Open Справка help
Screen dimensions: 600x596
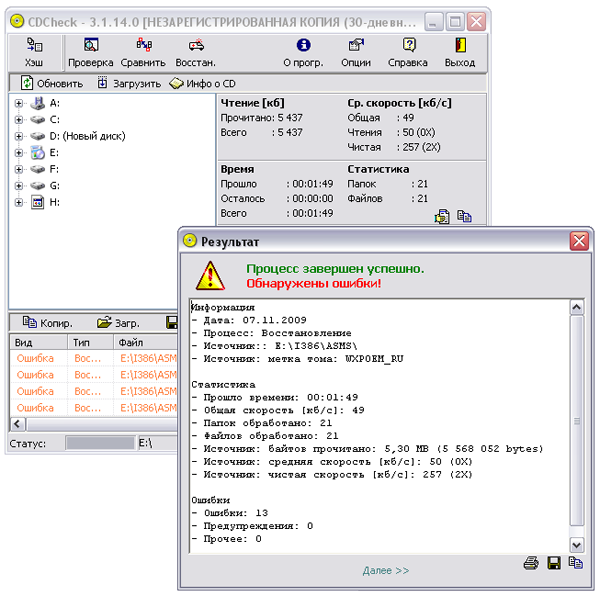coord(408,52)
